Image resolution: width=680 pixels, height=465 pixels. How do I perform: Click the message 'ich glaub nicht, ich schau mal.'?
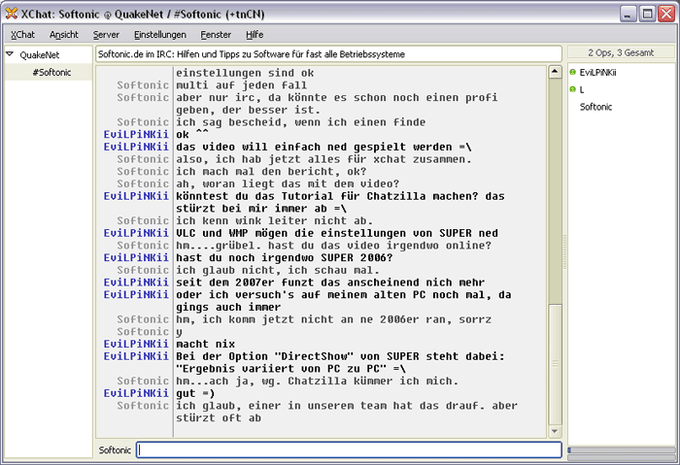tap(278, 270)
